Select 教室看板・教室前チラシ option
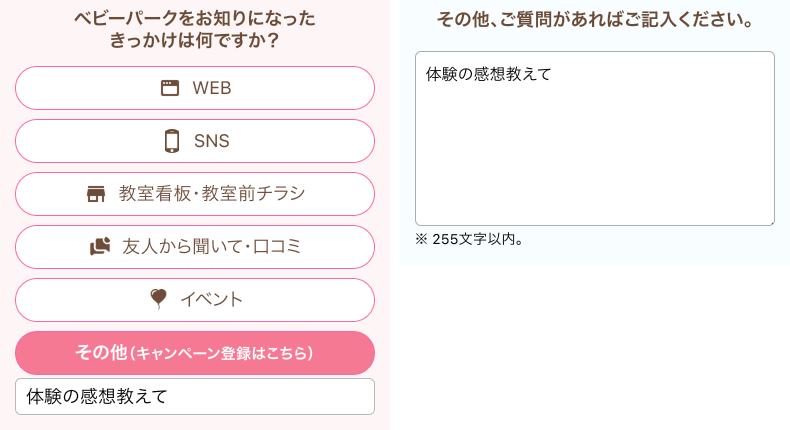The width and height of the screenshot is (790, 430). (x=195, y=194)
